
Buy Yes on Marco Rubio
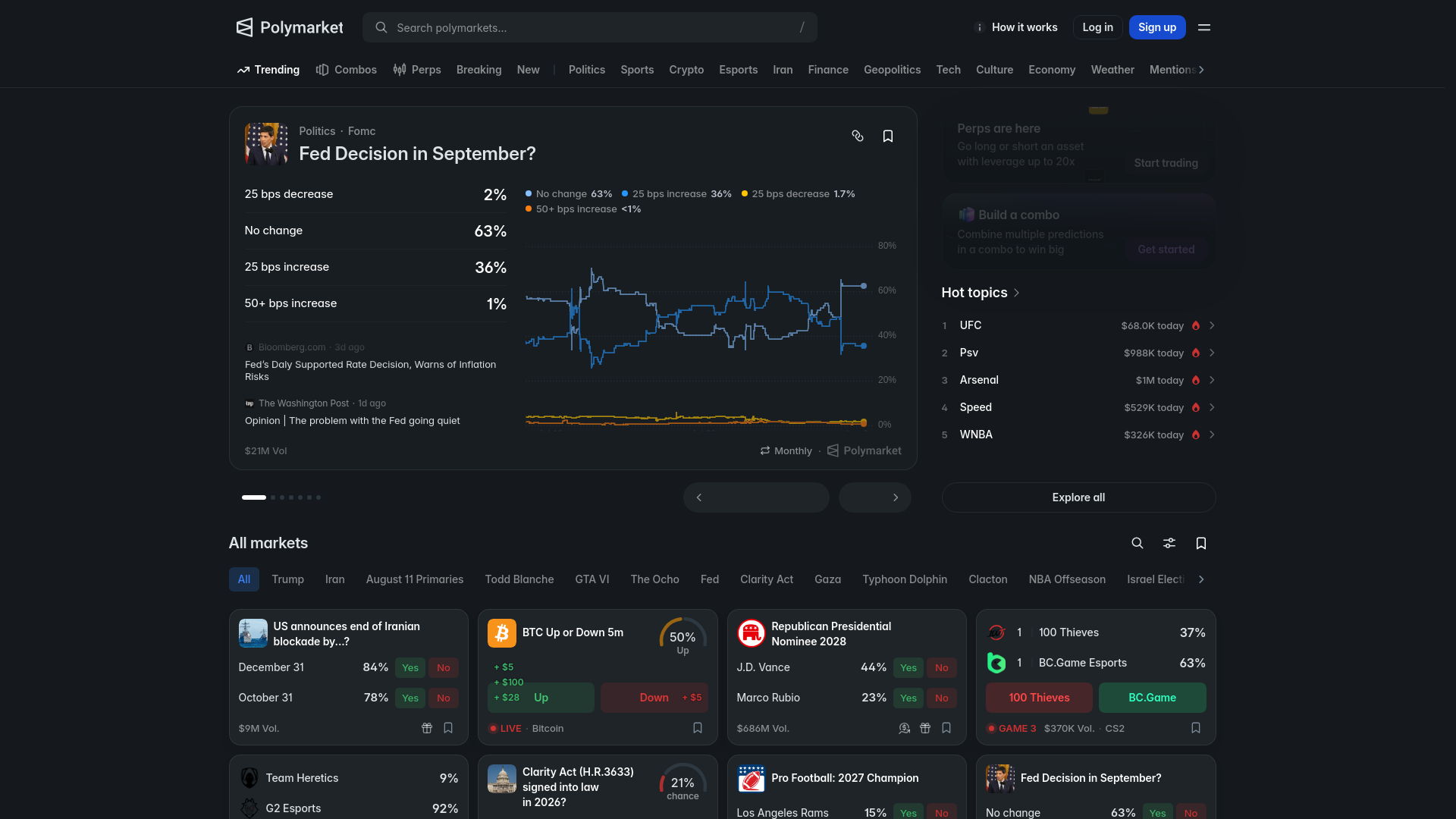908,698
